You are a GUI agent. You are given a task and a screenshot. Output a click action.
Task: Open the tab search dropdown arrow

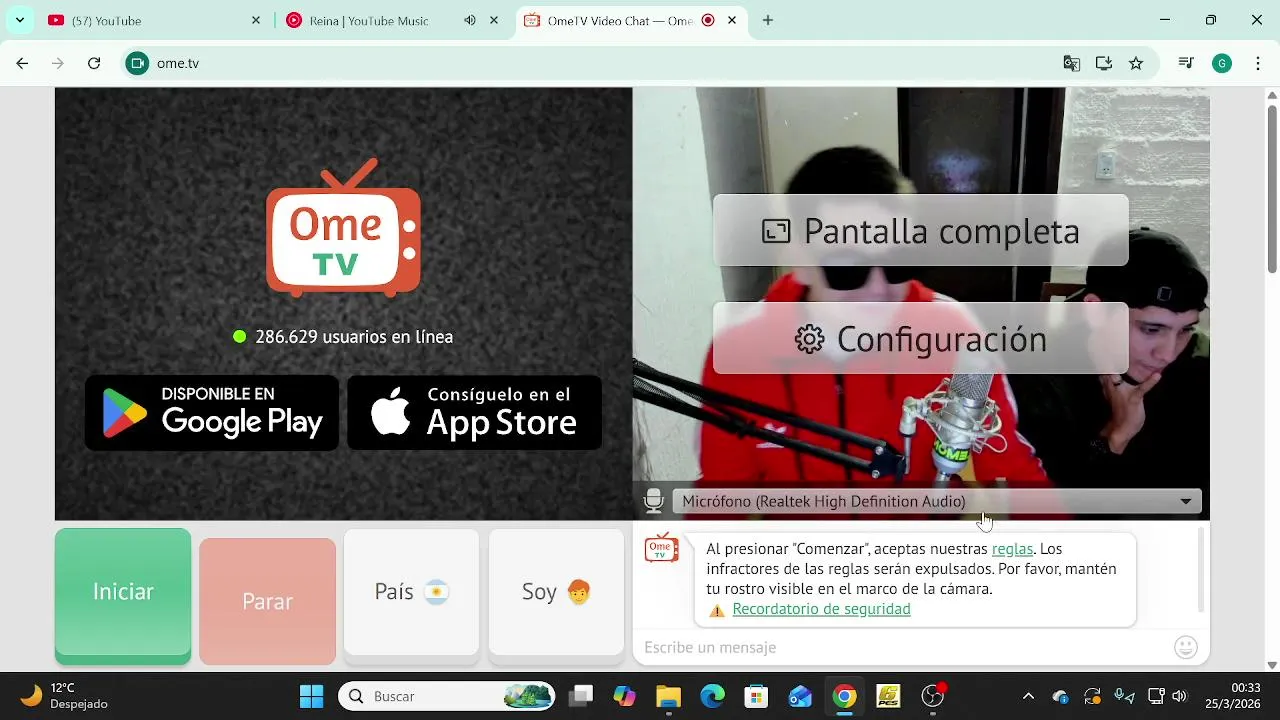(19, 20)
